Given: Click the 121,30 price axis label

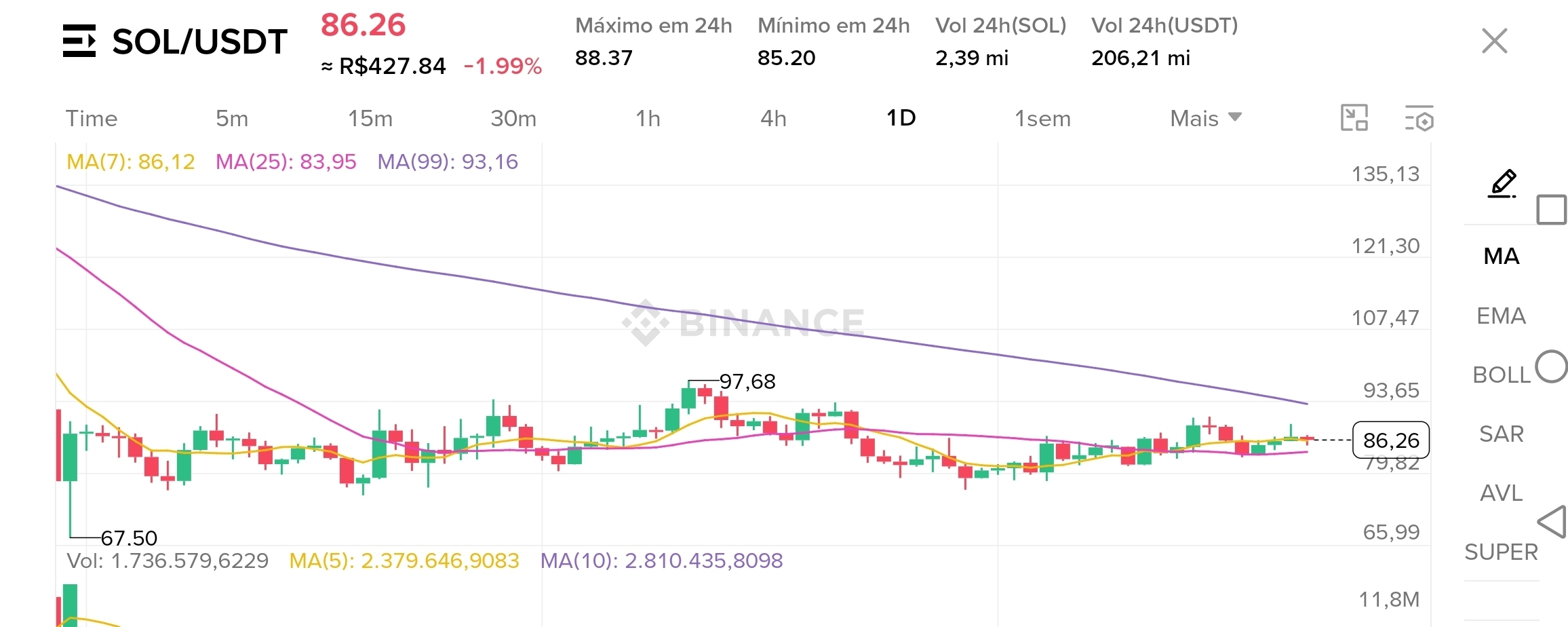Looking at the screenshot, I should tap(1386, 246).
